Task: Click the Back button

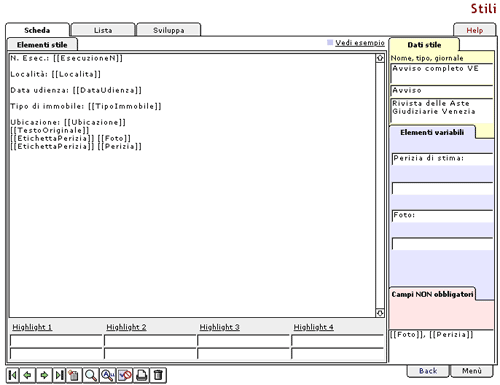Action: point(428,371)
